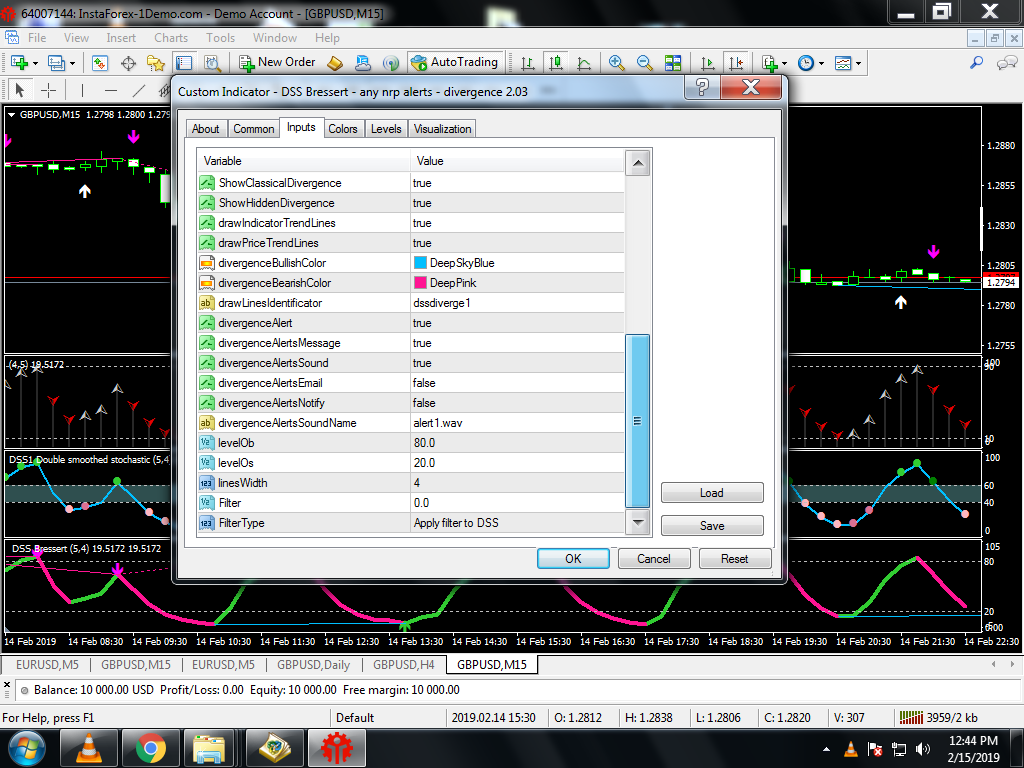The width and height of the screenshot is (1024, 768).
Task: Switch to the Colors tab
Action: tap(343, 129)
